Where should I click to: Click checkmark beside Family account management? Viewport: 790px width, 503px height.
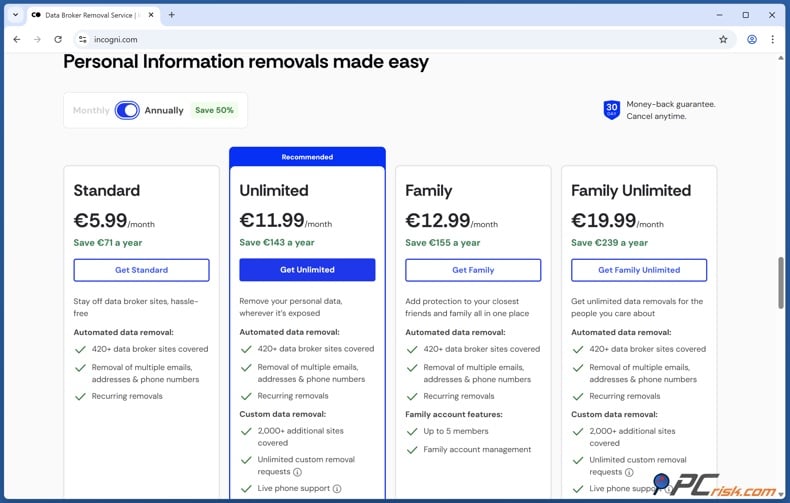click(x=412, y=450)
